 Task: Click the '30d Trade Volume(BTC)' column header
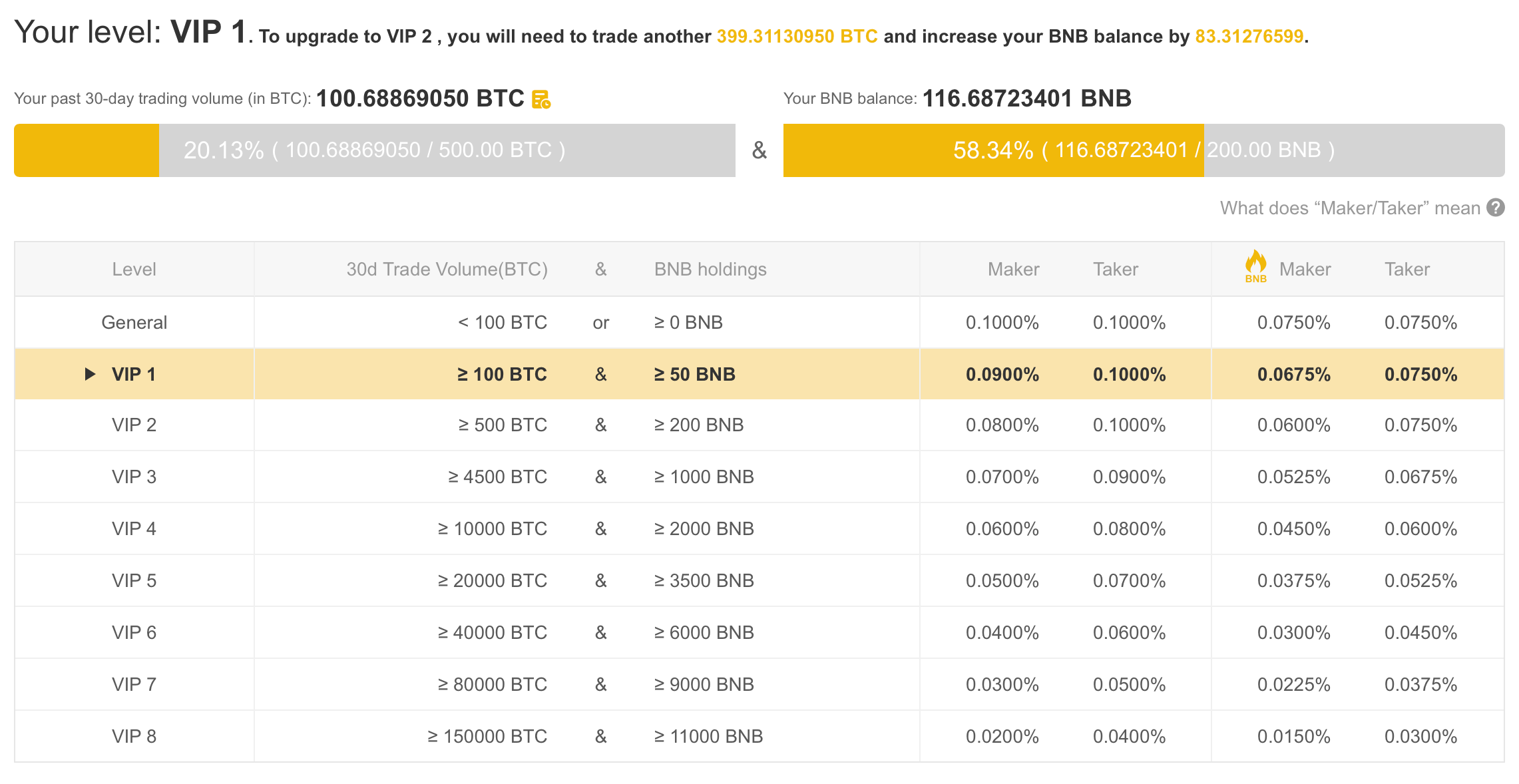(447, 268)
